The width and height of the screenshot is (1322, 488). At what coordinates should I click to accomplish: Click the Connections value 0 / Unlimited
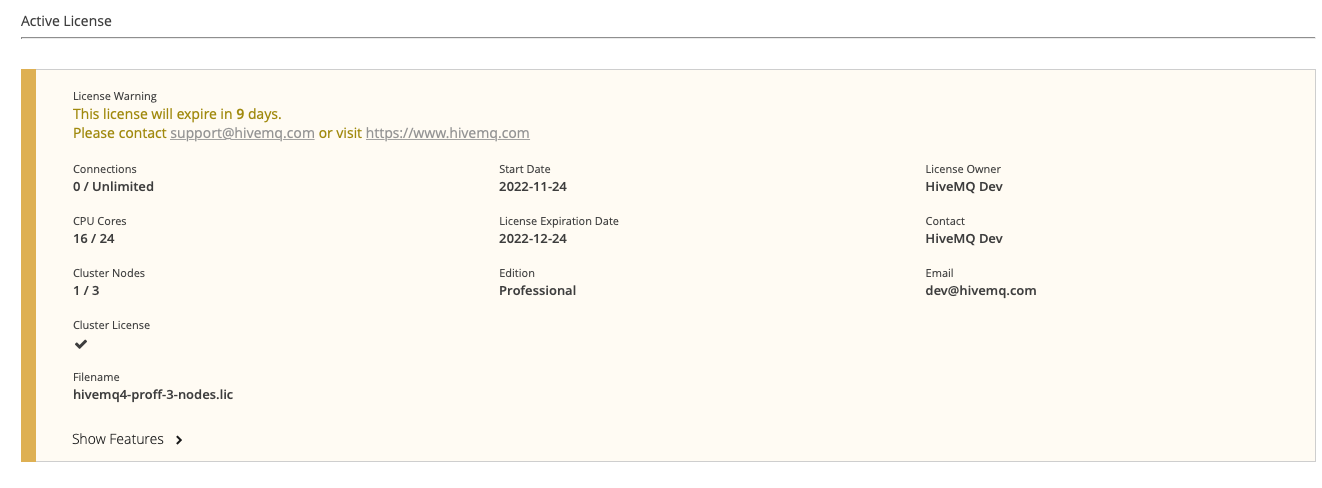click(x=114, y=187)
